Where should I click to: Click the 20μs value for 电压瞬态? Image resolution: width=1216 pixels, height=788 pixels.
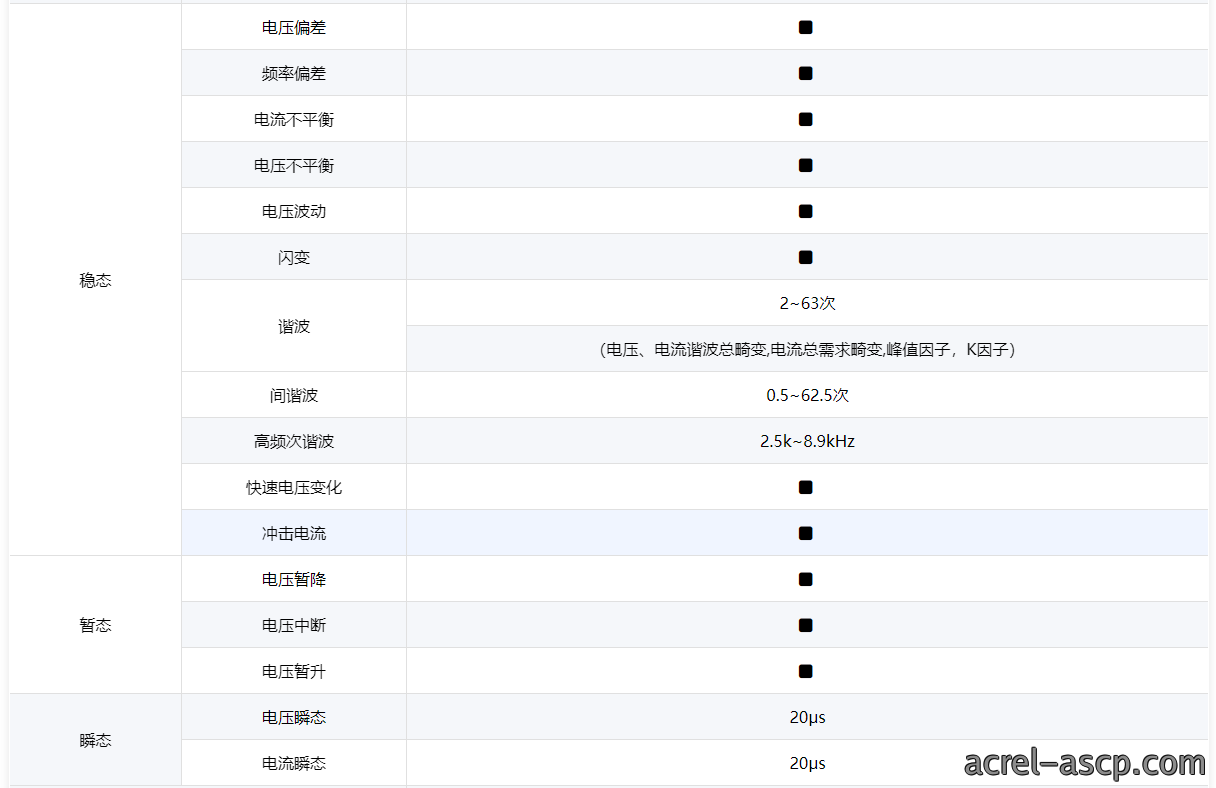click(x=807, y=717)
